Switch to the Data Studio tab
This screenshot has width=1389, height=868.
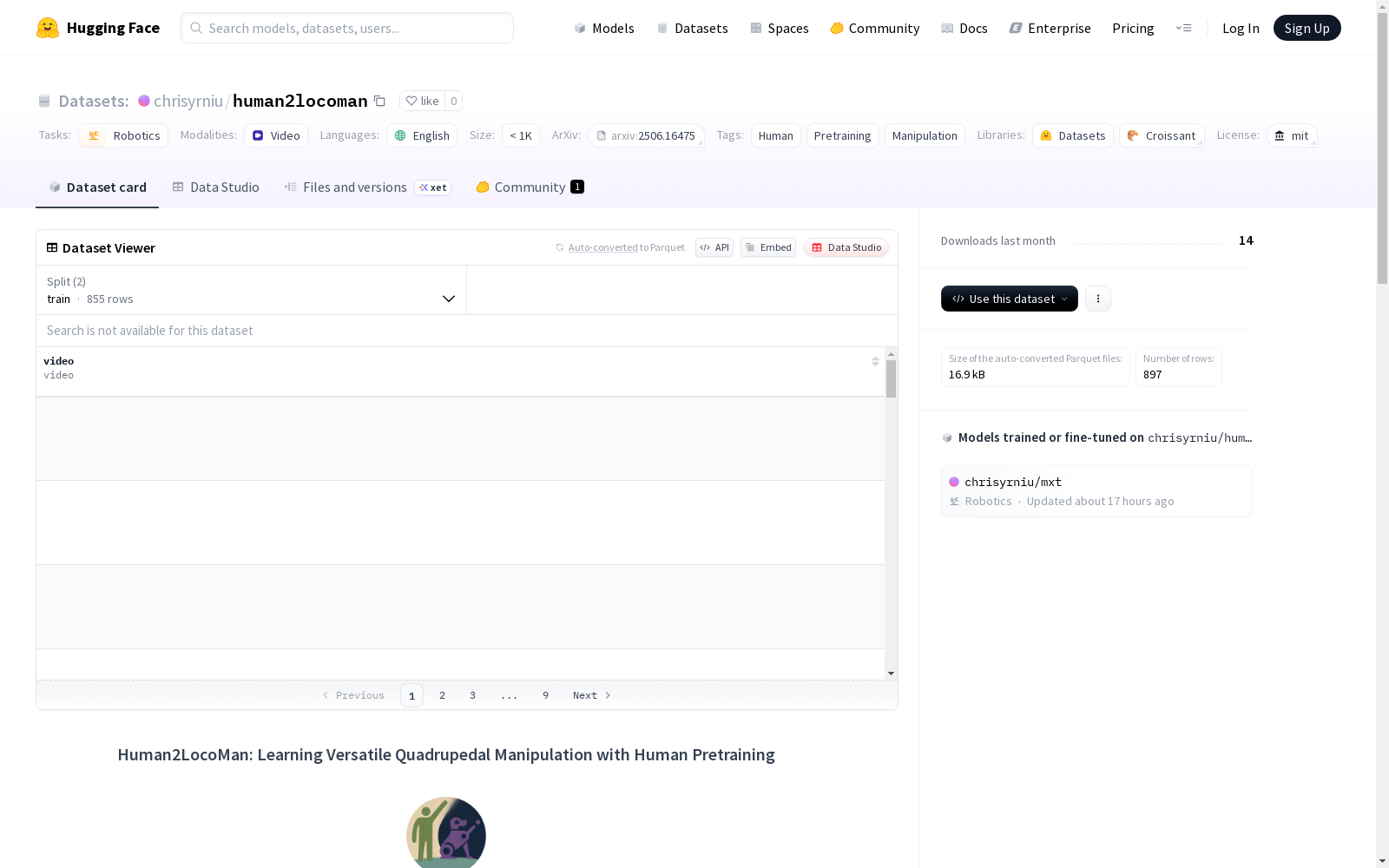215,187
